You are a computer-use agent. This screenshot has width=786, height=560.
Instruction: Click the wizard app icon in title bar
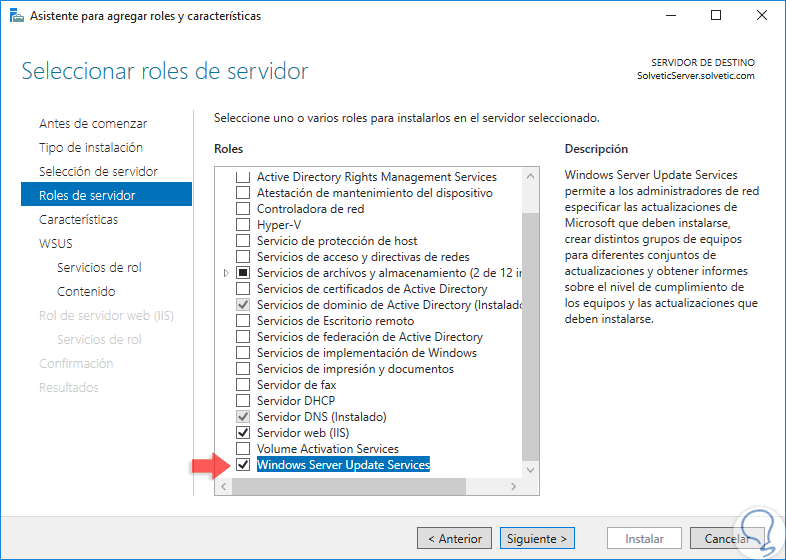(x=17, y=16)
